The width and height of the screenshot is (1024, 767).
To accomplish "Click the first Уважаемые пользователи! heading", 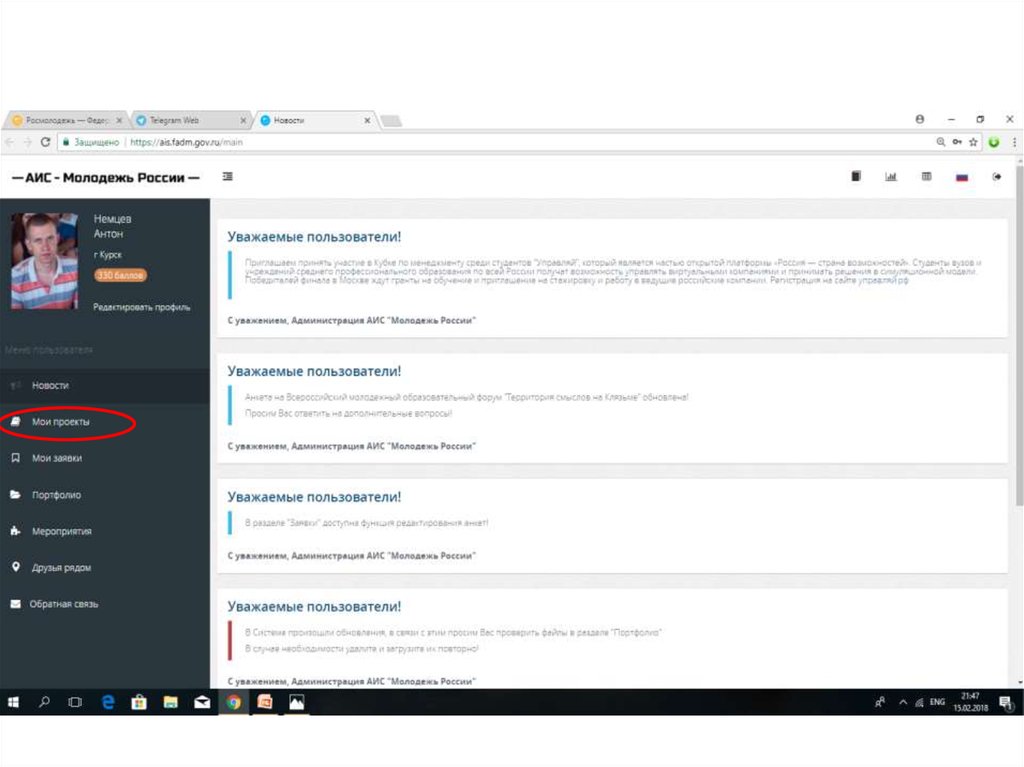I will pos(314,237).
